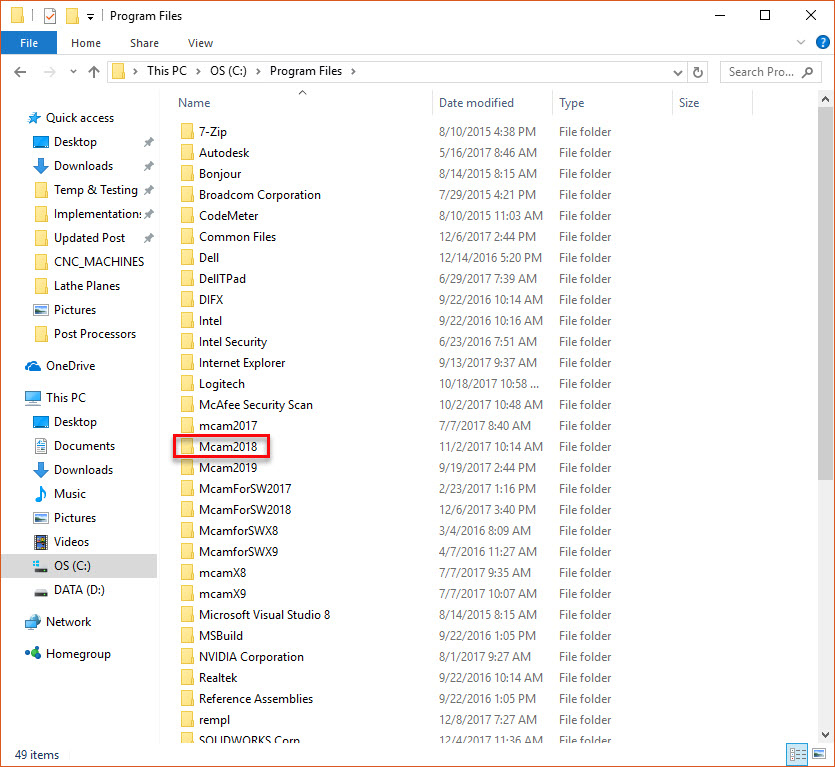Open Videos under This PC

[x=71, y=541]
